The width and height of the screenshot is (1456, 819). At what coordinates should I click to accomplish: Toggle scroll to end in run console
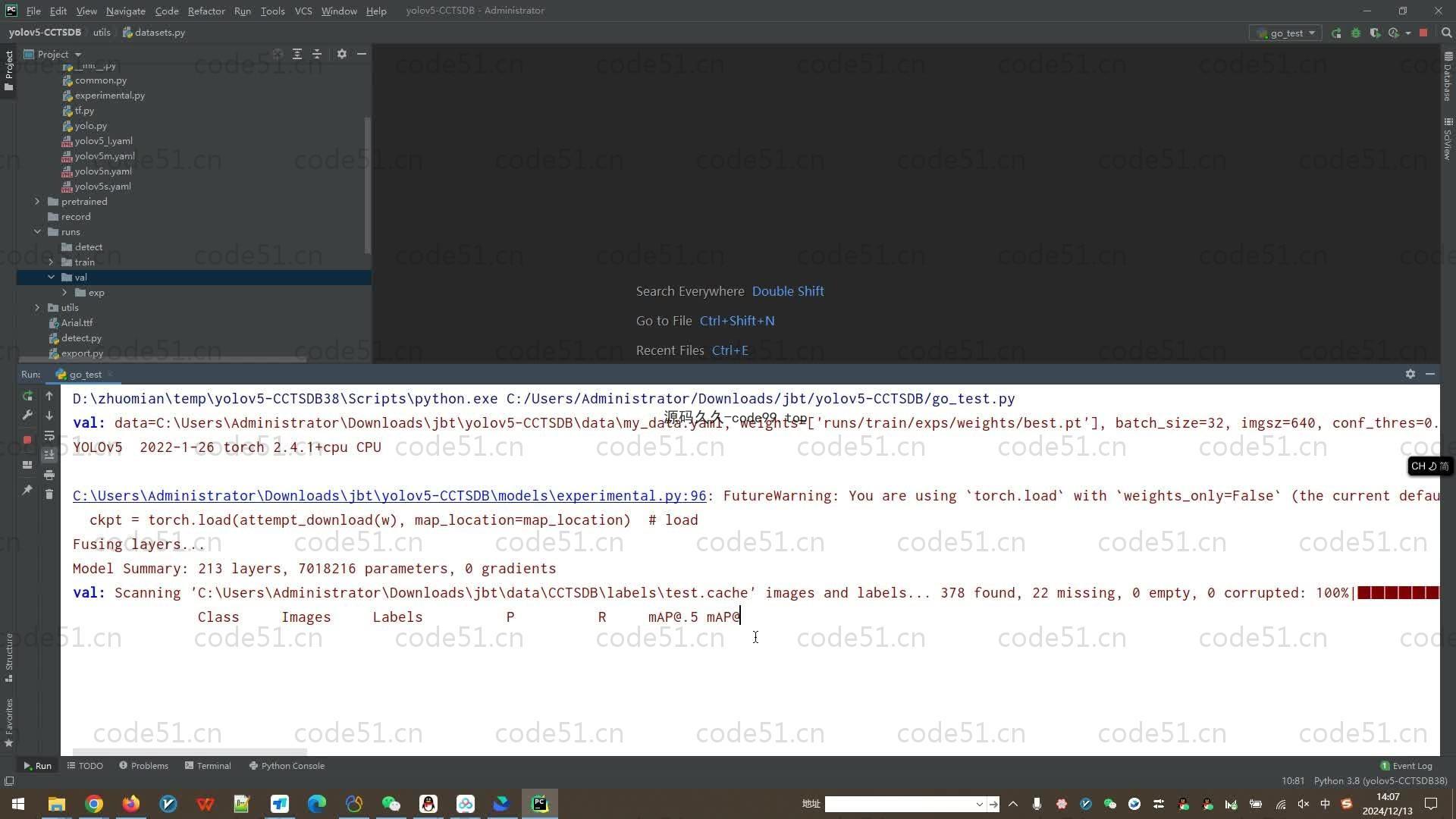click(x=49, y=455)
